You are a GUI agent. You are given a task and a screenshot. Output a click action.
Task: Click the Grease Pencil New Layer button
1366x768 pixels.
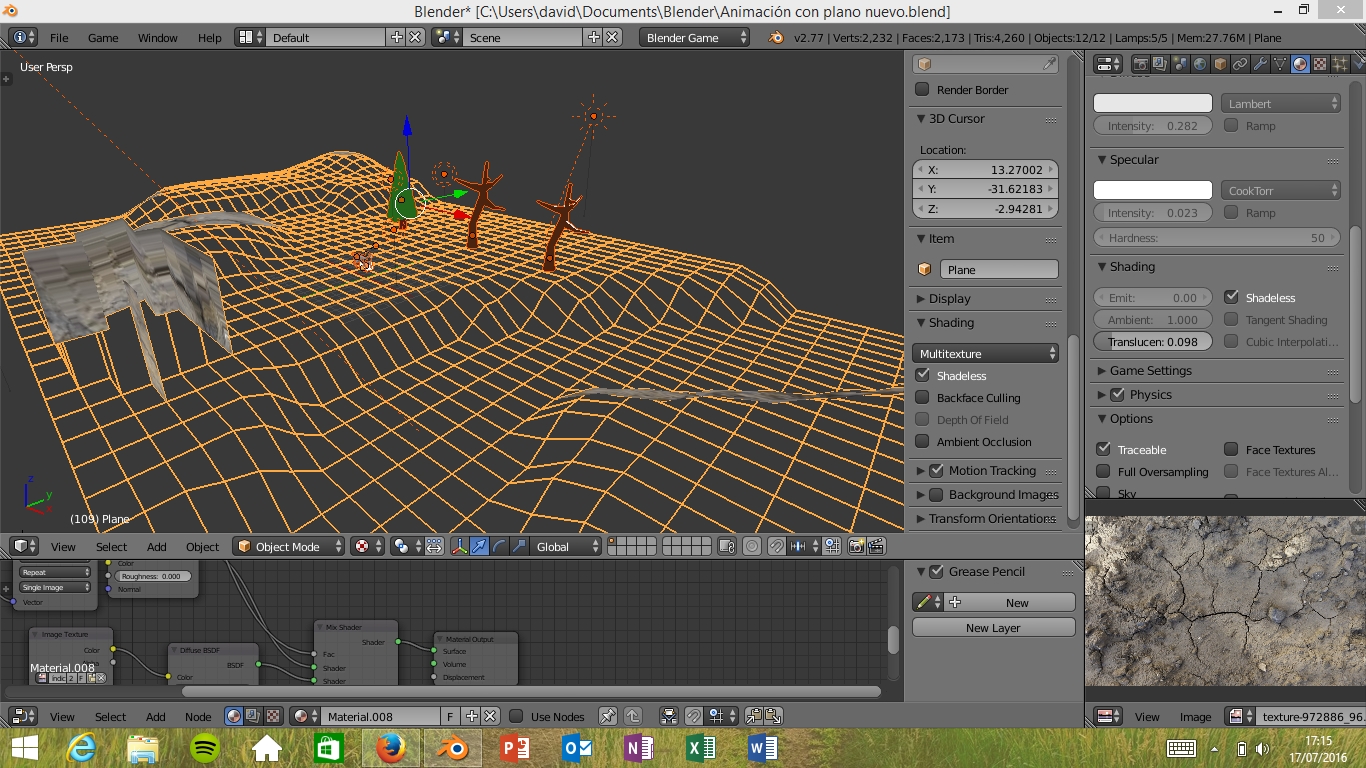point(993,628)
